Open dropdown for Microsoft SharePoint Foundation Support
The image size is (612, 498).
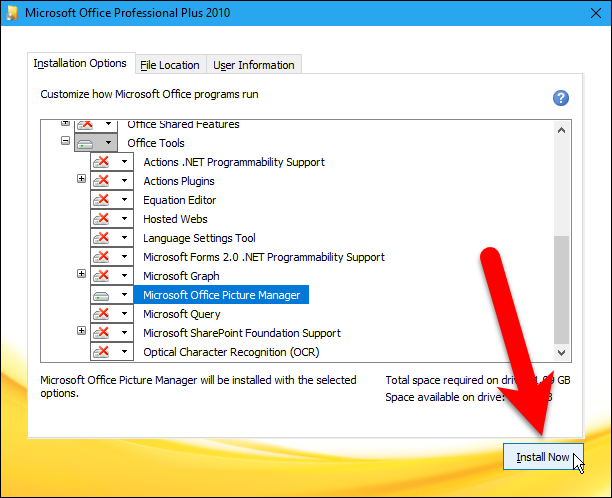pyautogui.click(x=125, y=333)
